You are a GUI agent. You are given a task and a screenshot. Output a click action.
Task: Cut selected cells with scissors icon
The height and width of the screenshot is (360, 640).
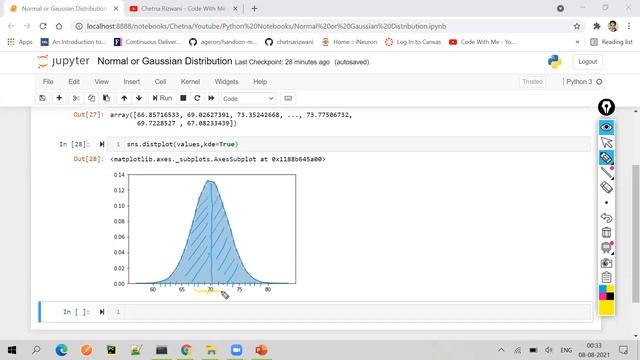76,98
